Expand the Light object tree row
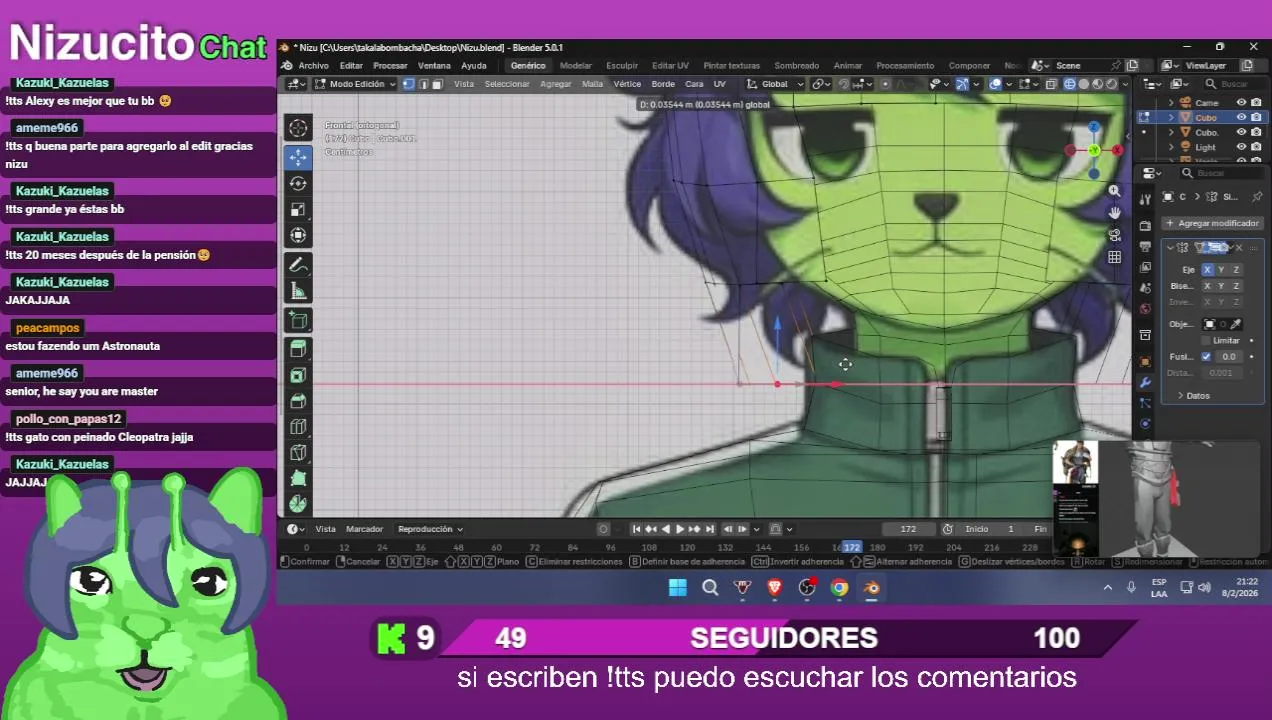 [x=1171, y=147]
